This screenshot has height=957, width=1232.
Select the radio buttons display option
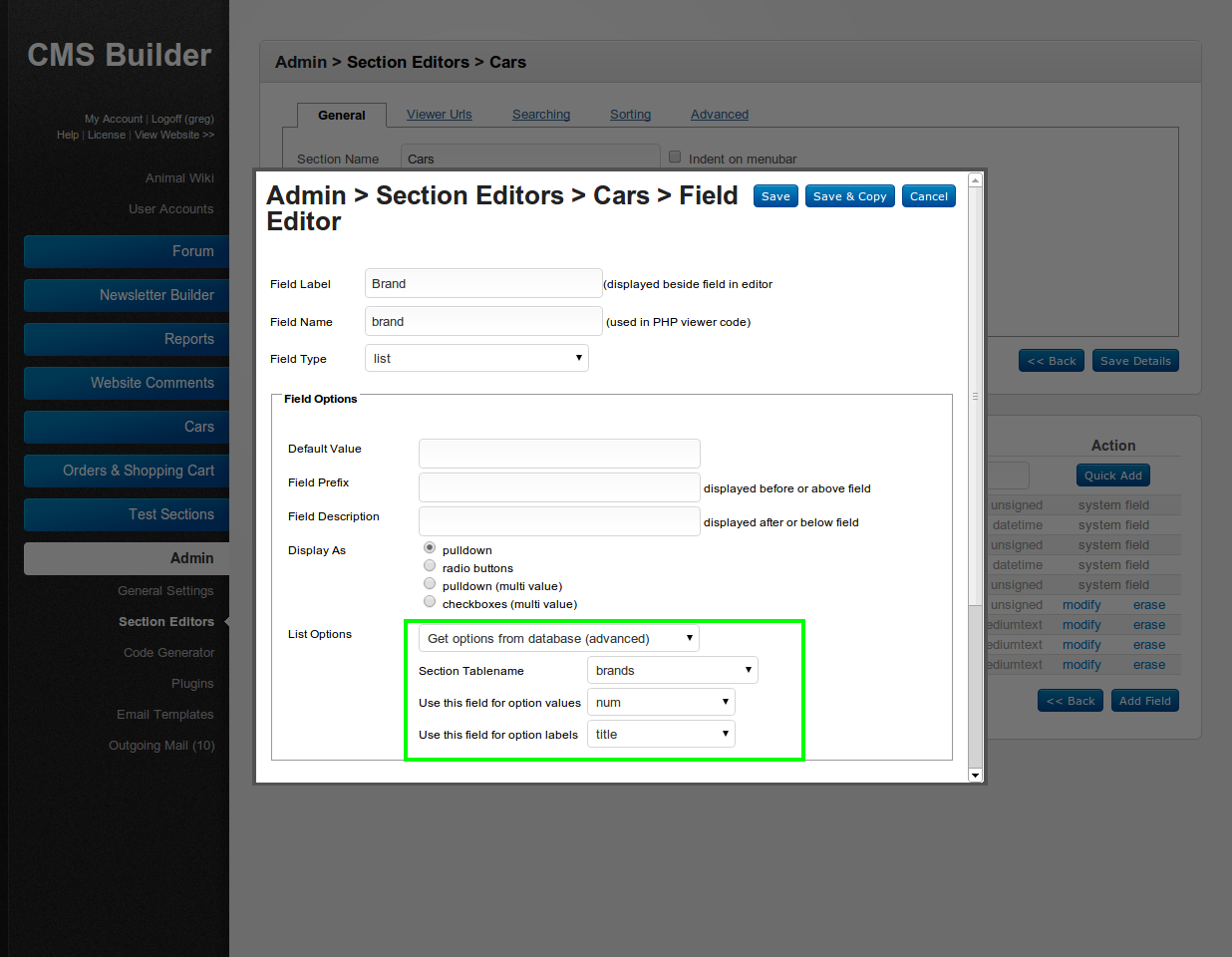[430, 566]
